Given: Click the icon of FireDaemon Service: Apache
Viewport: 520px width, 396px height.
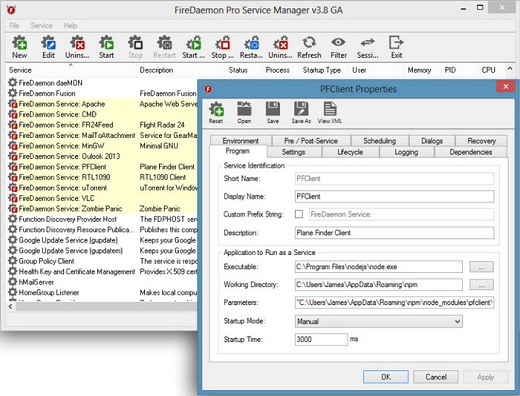Looking at the screenshot, I should [x=12, y=104].
